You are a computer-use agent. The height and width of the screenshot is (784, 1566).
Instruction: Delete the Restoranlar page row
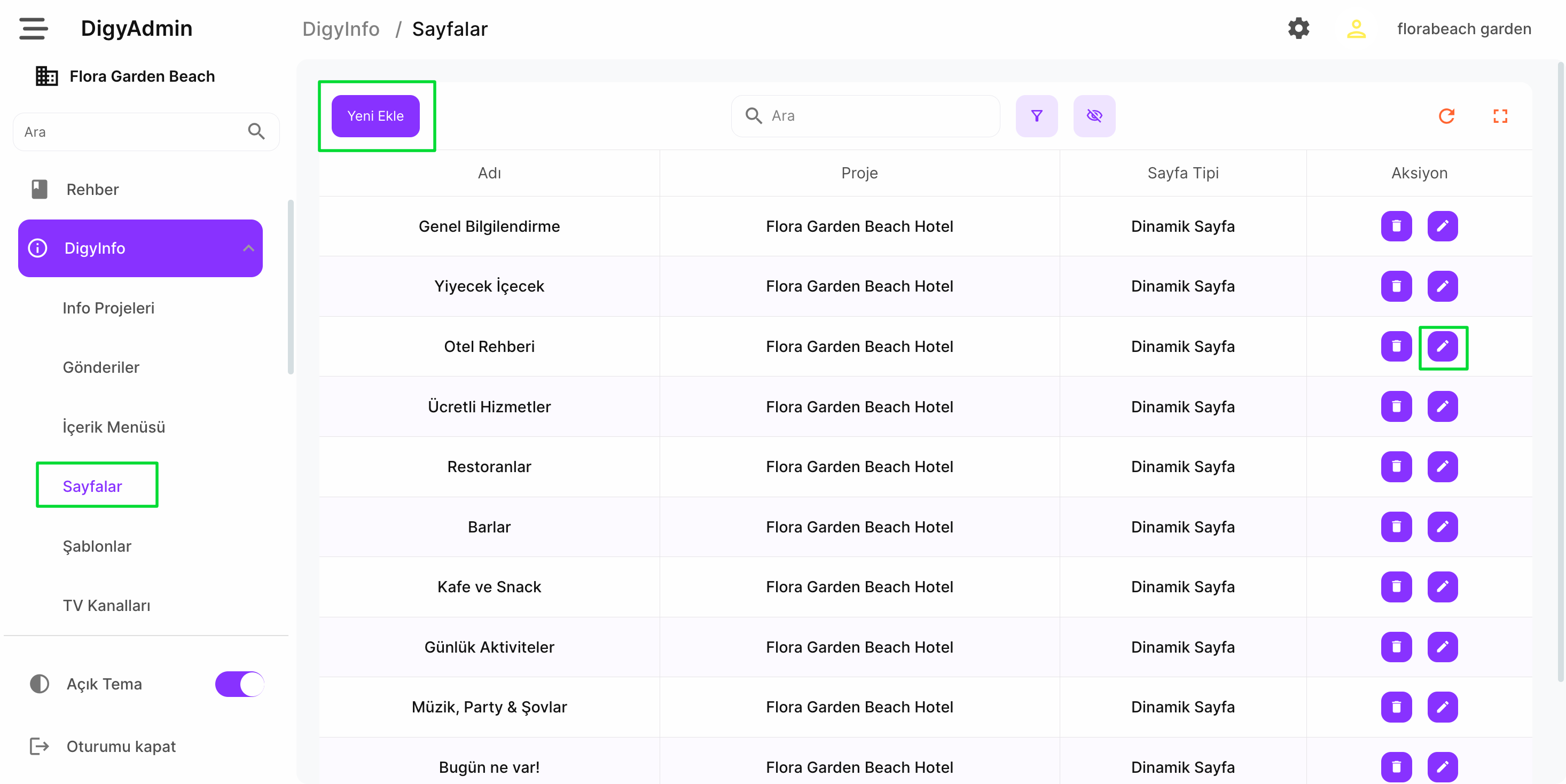pyautogui.click(x=1396, y=466)
